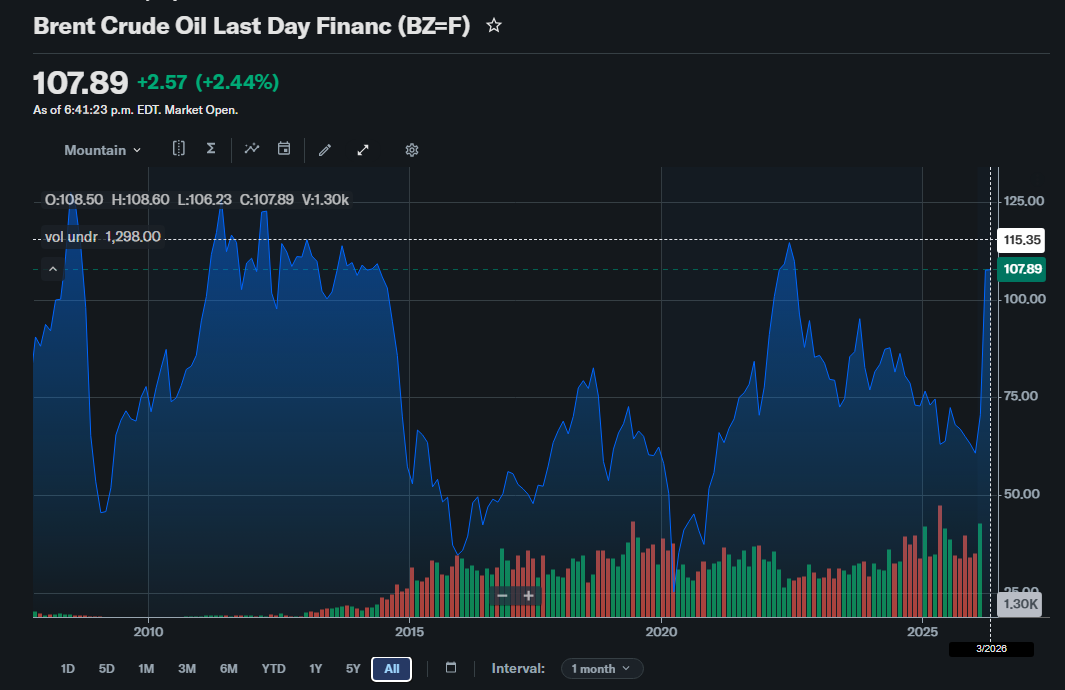Click the market open timestamp text
The width and height of the screenshot is (1065, 690).
click(135, 110)
